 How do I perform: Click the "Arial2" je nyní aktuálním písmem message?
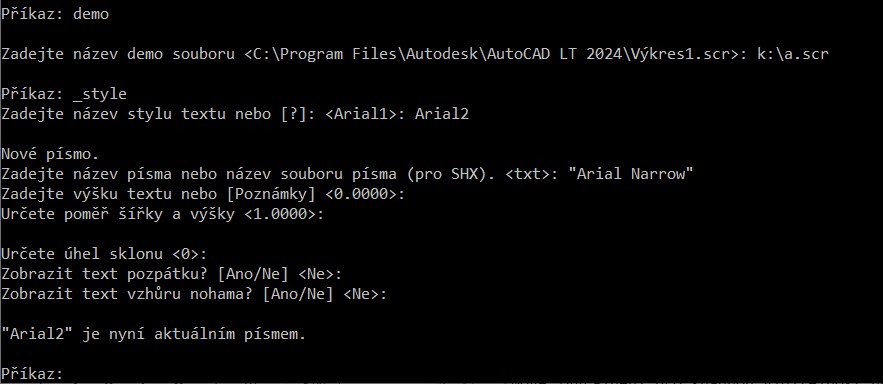click(x=154, y=334)
